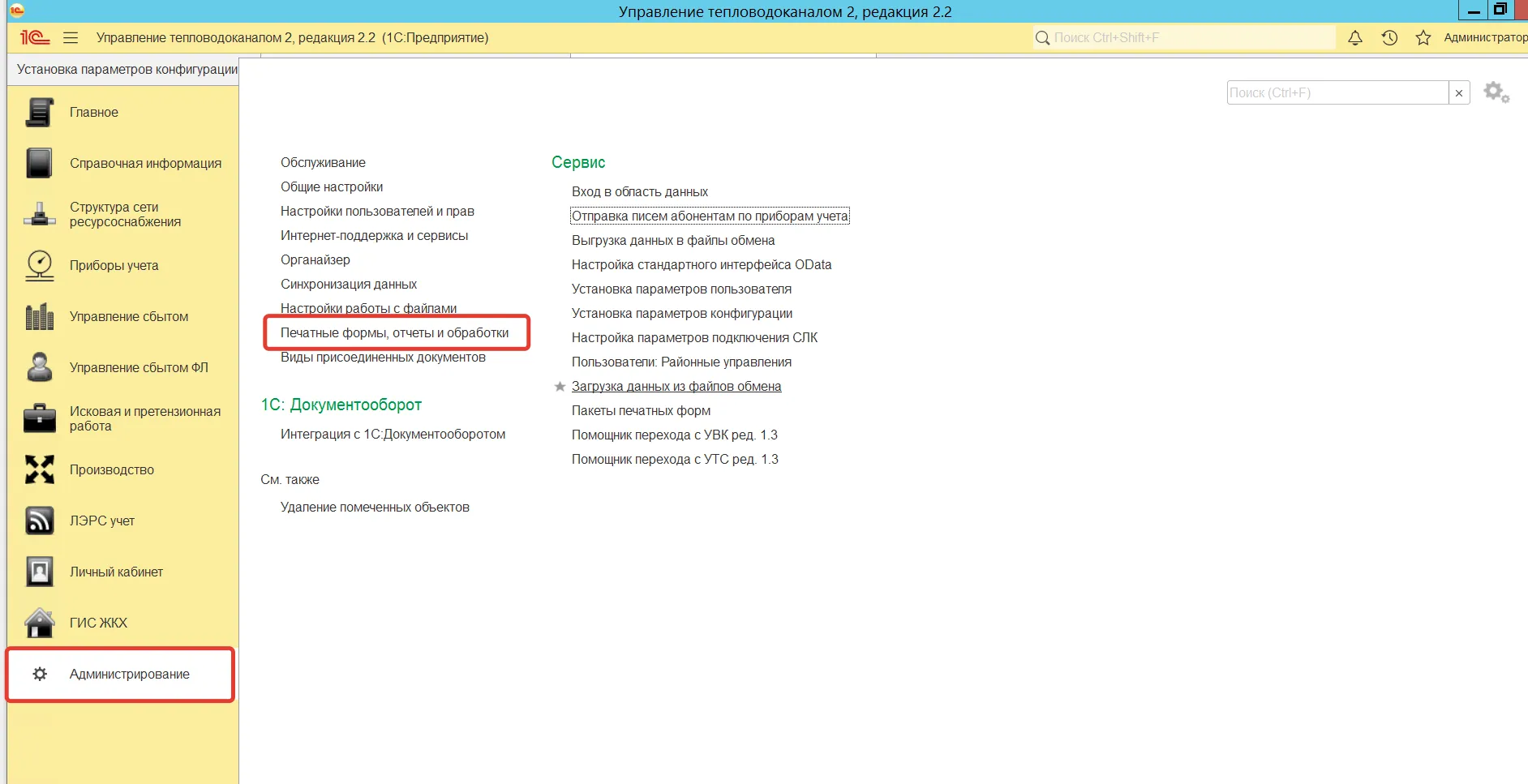
Task: Open the history clock icon
Action: (1389, 37)
